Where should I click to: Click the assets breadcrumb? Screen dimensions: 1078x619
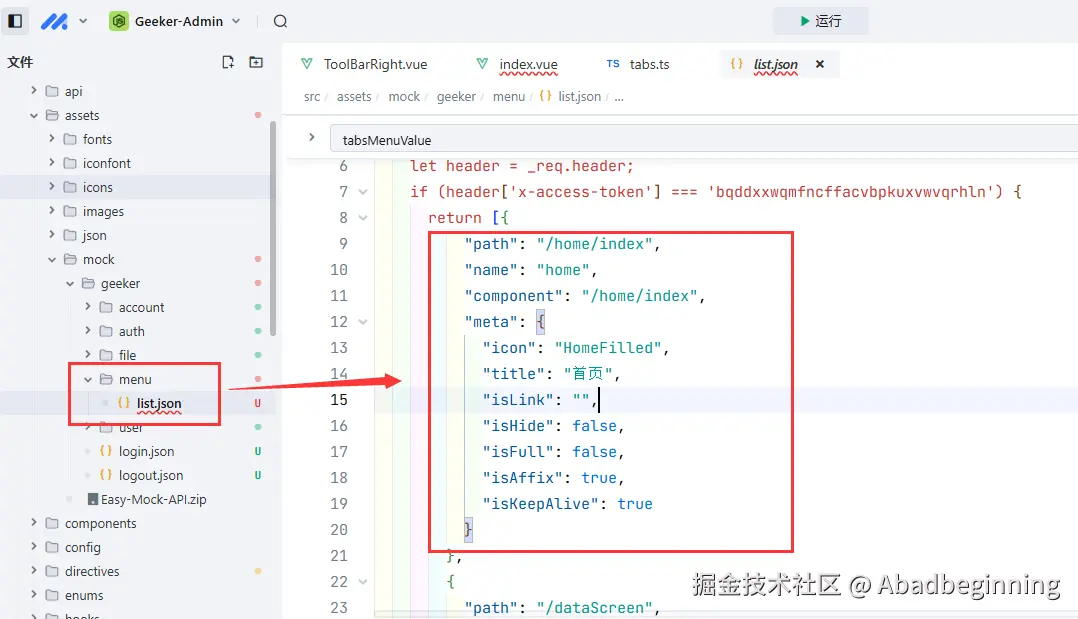pyautogui.click(x=354, y=97)
